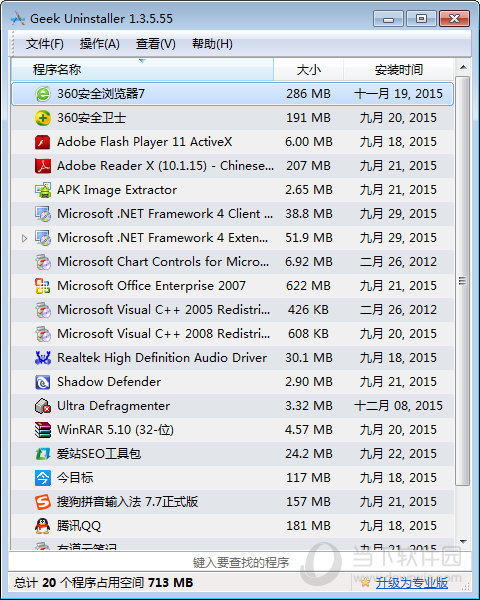This screenshot has width=480, height=600.
Task: Click the vertical scrollbar thumb
Action: click(x=463, y=281)
